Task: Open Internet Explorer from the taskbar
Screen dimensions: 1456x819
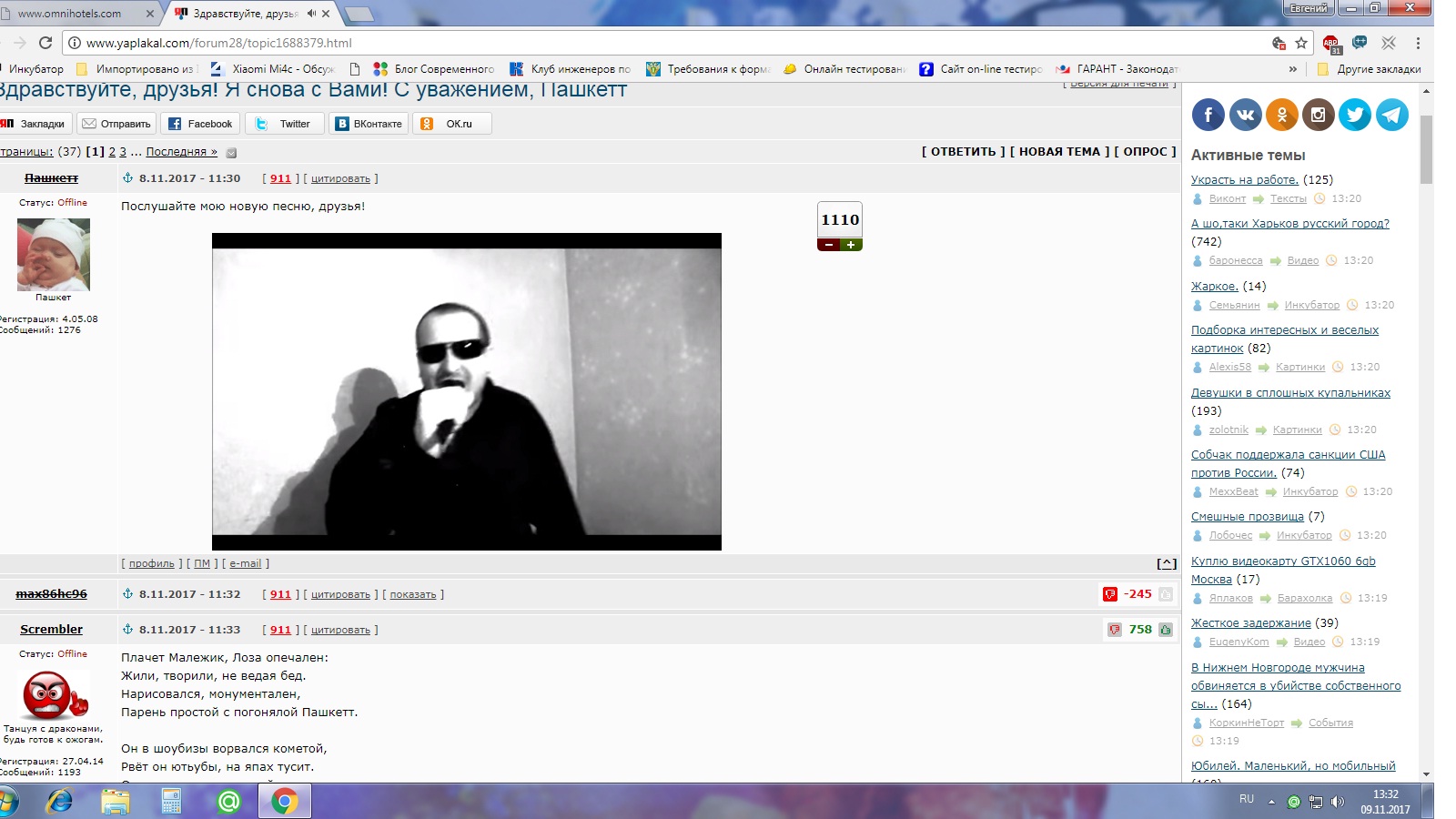Action: [x=59, y=802]
